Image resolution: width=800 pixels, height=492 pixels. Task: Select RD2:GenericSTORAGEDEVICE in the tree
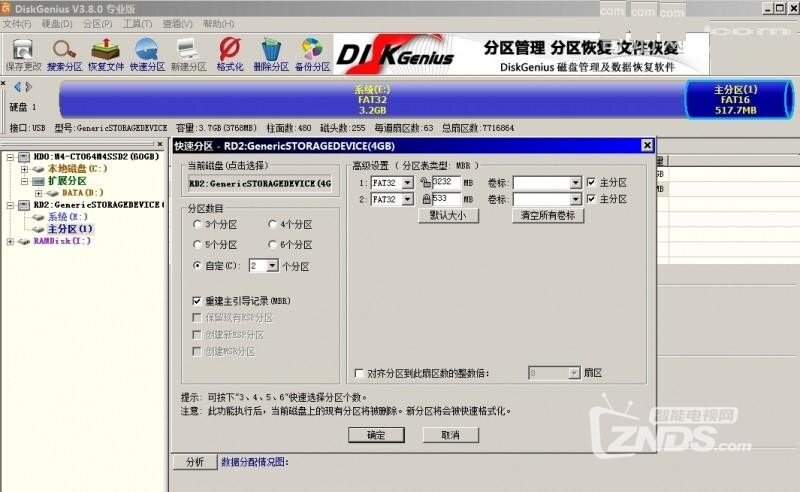point(98,205)
